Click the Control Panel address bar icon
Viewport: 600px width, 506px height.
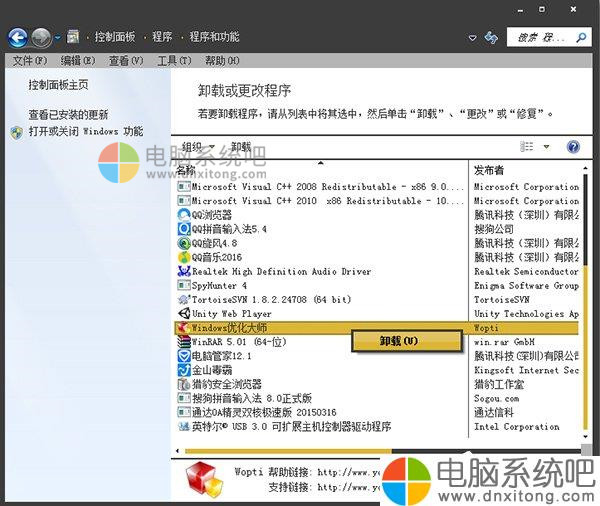(73, 37)
